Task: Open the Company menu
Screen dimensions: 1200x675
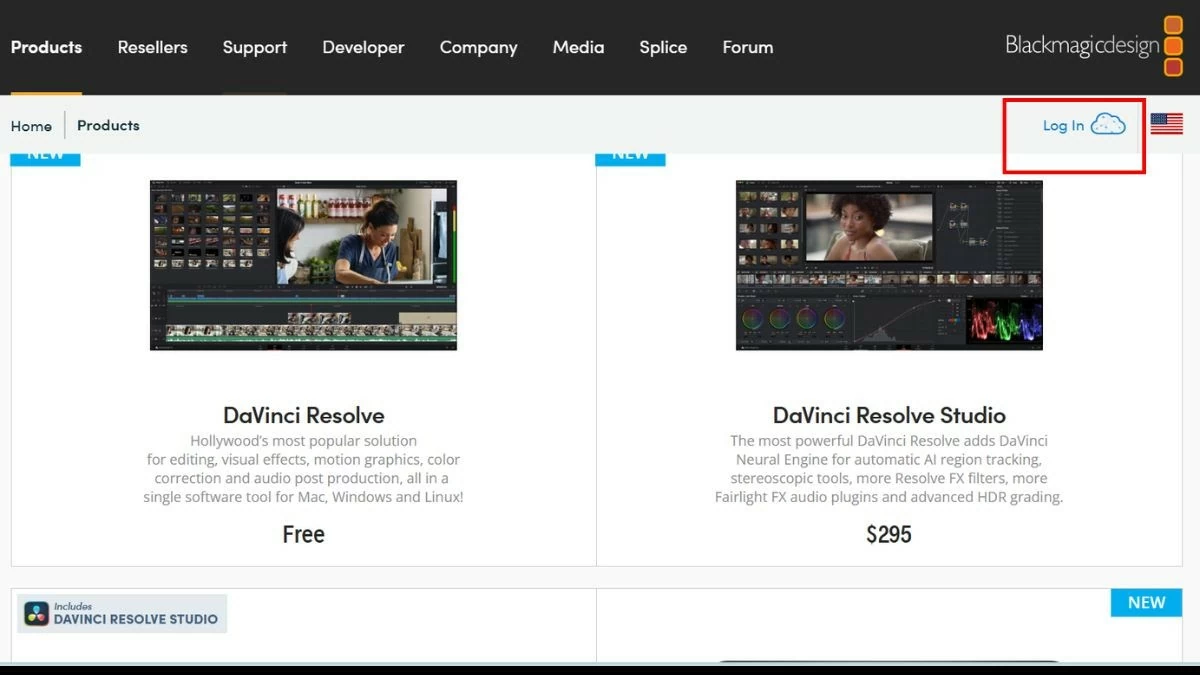Action: coord(478,47)
